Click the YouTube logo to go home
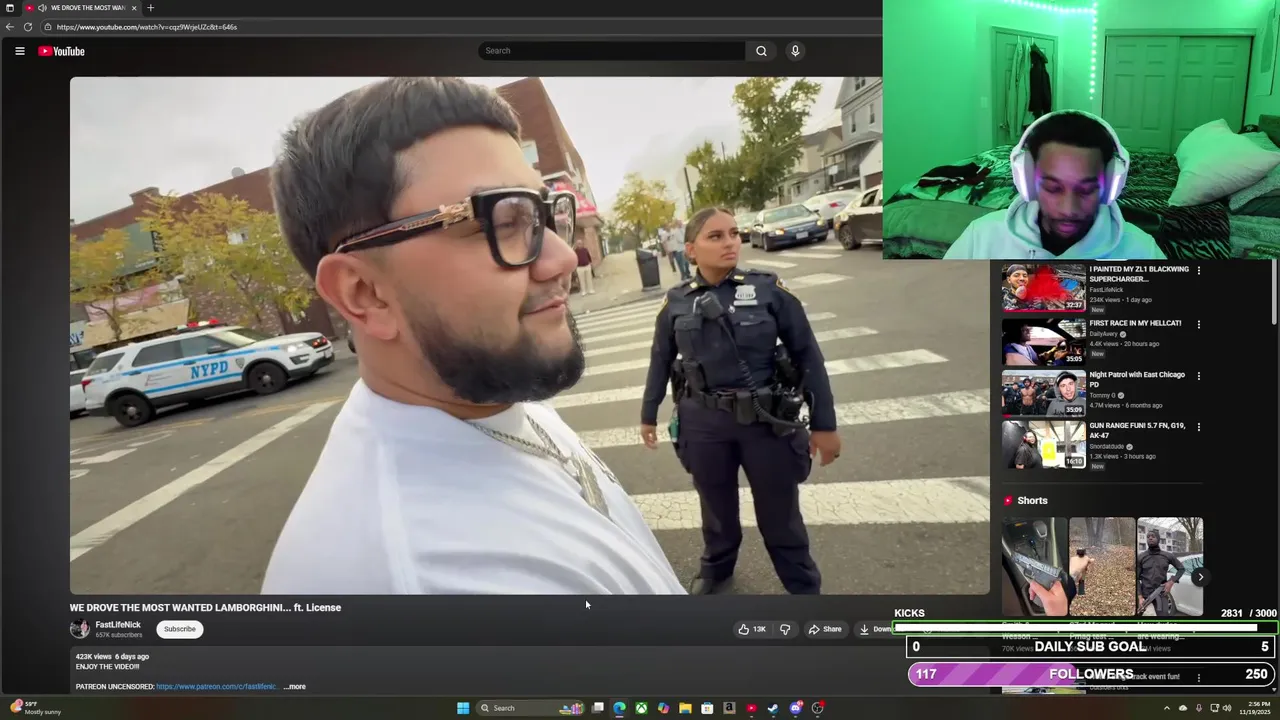 62,51
